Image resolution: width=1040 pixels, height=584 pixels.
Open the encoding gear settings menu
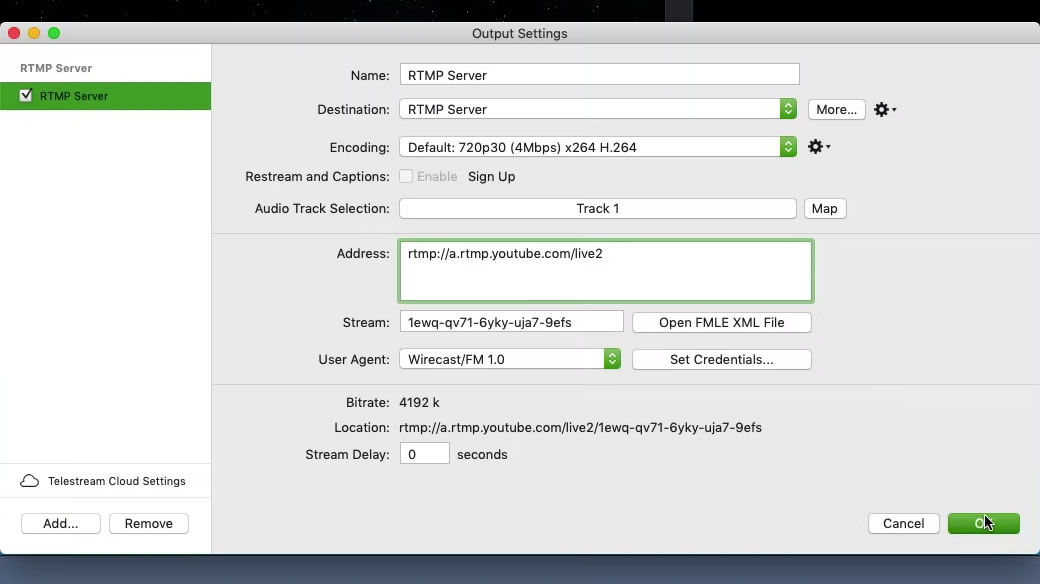tap(819, 147)
